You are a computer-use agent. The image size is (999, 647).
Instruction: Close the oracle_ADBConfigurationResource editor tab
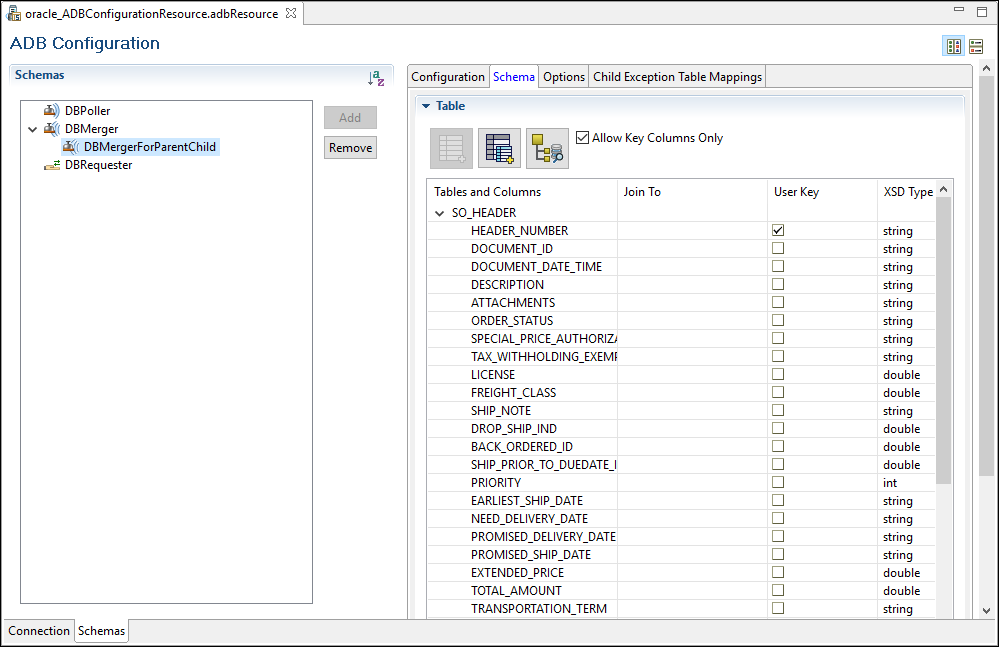pos(291,13)
